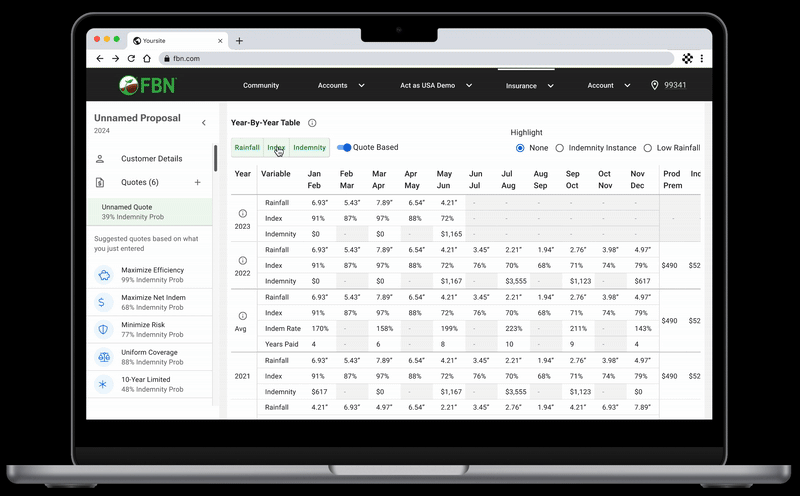Viewport: 800px width, 496px height.
Task: Click 10-Year Limited snowflake icon
Action: point(103,384)
